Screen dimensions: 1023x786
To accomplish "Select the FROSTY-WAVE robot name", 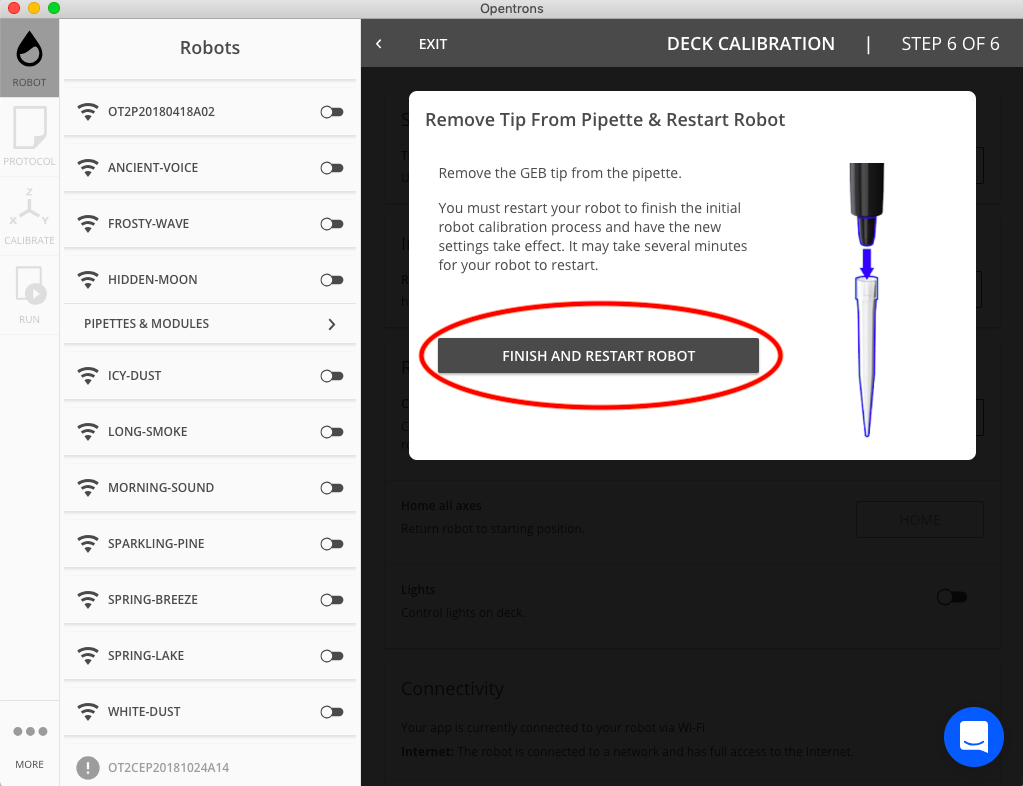I will pyautogui.click(x=149, y=224).
